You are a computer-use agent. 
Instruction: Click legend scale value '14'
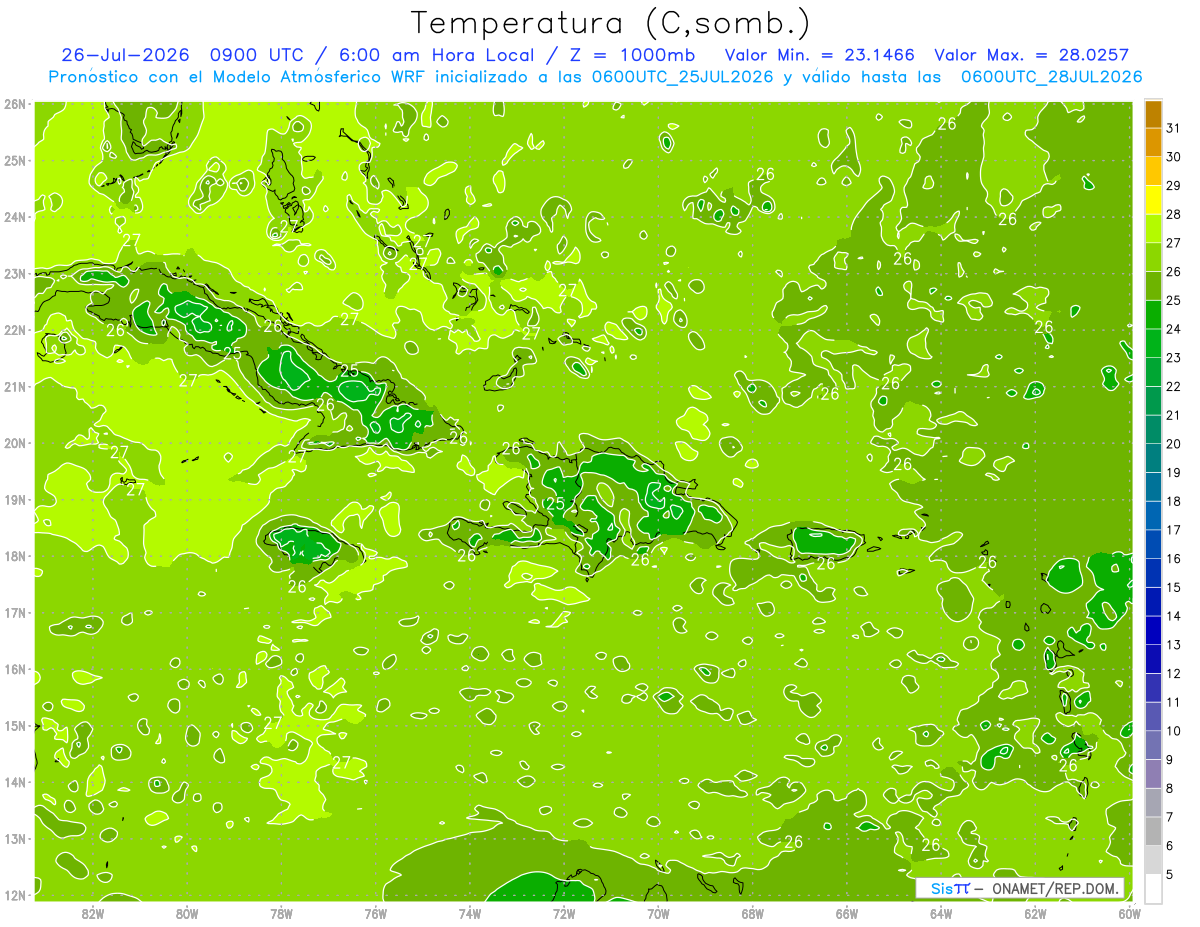1173,616
